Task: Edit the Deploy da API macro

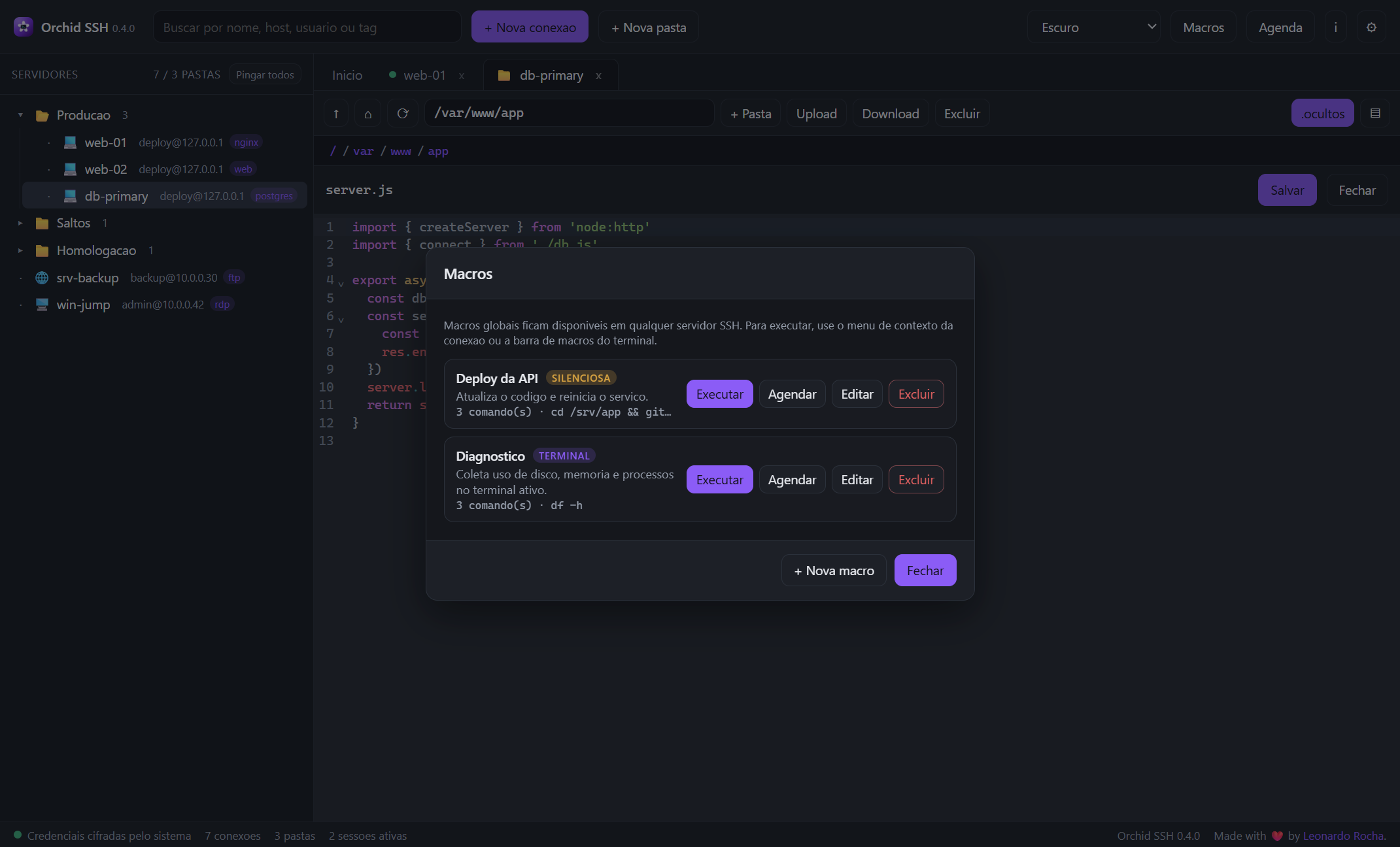Action: coord(857,394)
